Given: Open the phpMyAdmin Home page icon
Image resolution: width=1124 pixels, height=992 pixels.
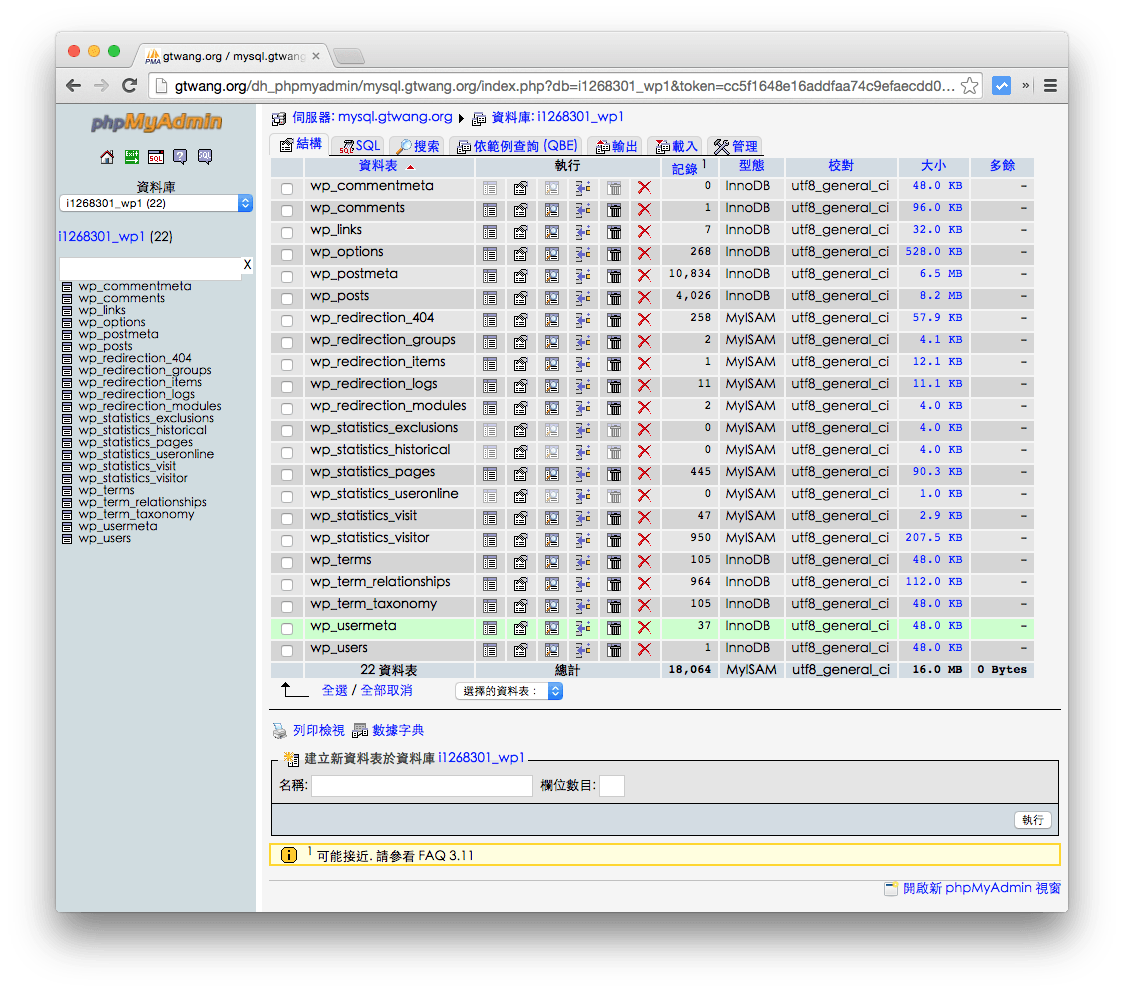Looking at the screenshot, I should click(107, 157).
